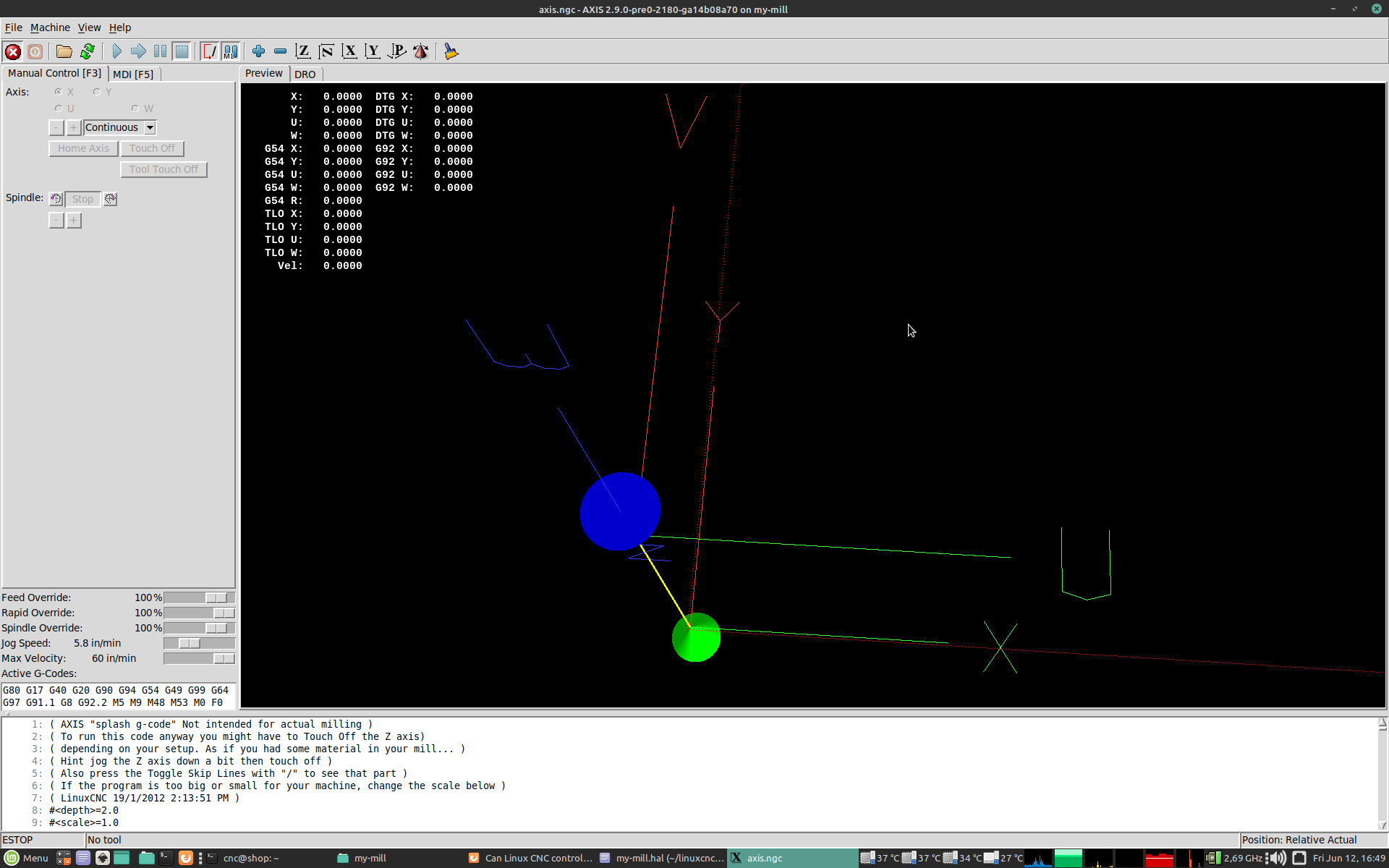Adjust the Feed Override slider

tap(216, 597)
